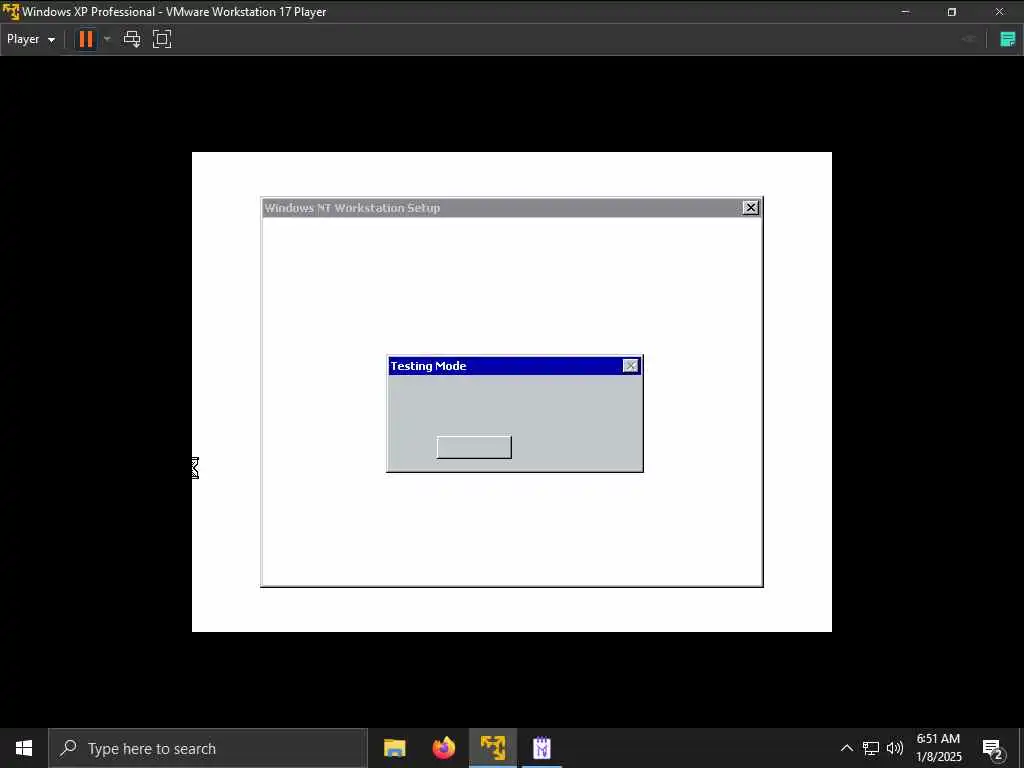Focus the taskbar search box
This screenshot has height=768, width=1024.
pyautogui.click(x=208, y=748)
